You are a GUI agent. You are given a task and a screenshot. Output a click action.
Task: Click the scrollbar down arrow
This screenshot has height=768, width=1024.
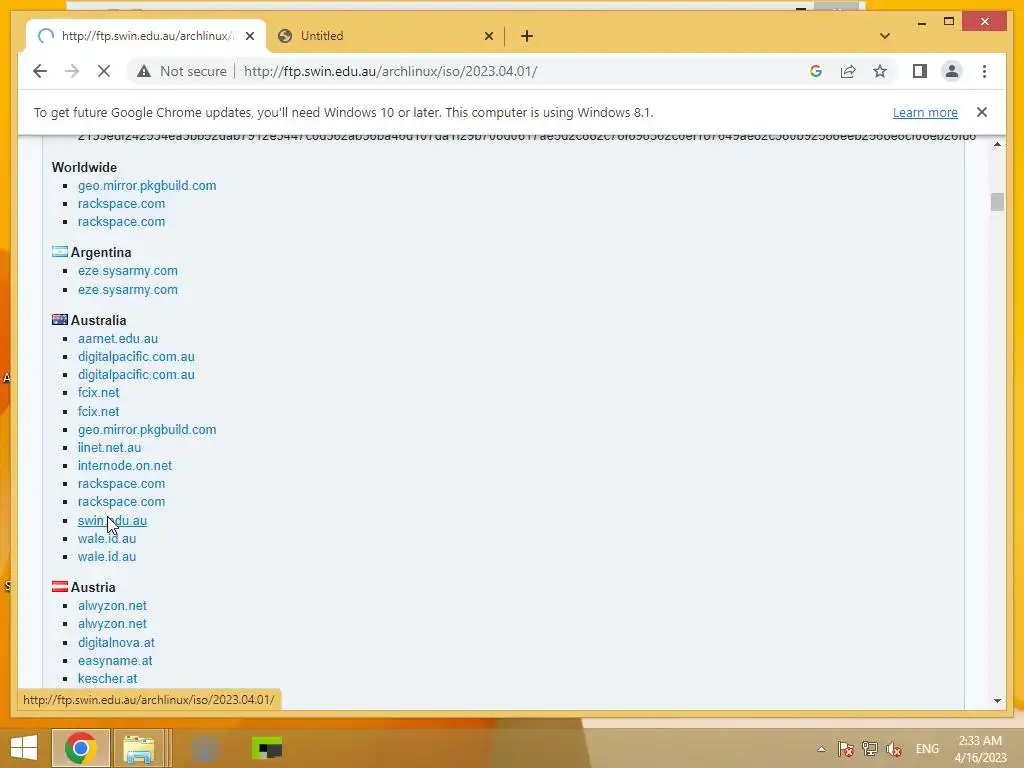pos(997,701)
